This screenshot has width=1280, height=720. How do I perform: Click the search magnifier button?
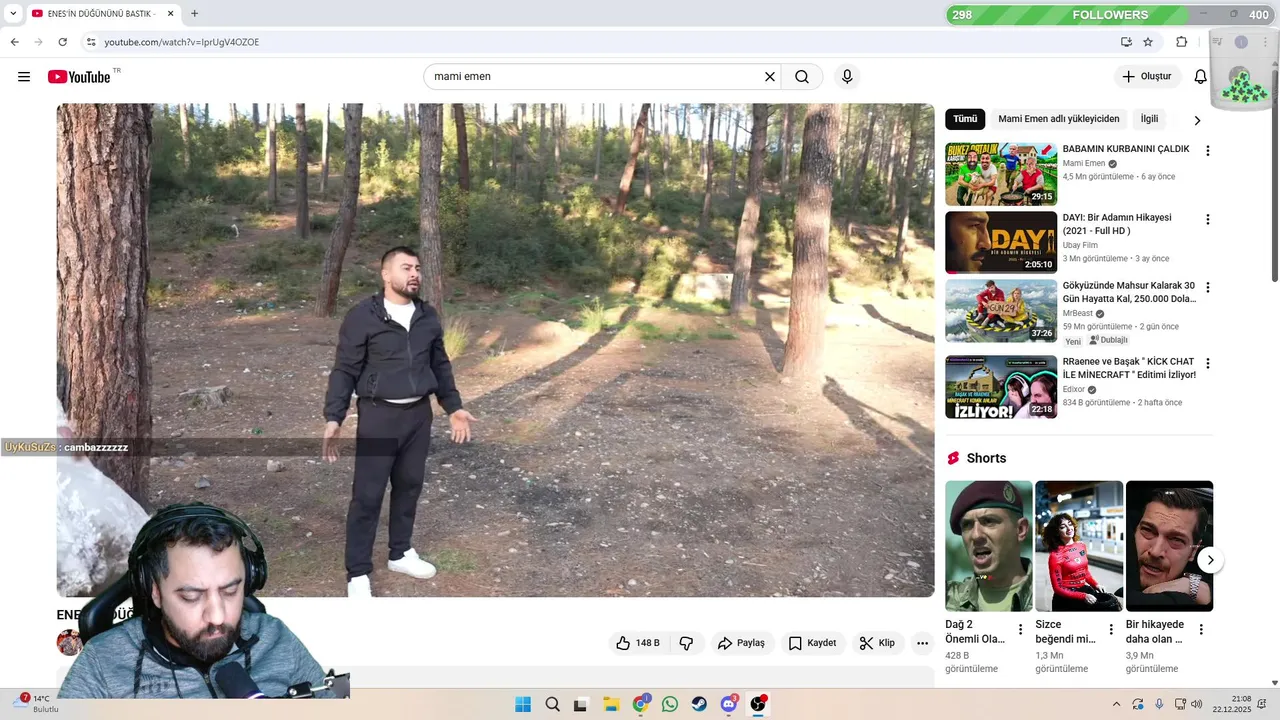pos(802,76)
